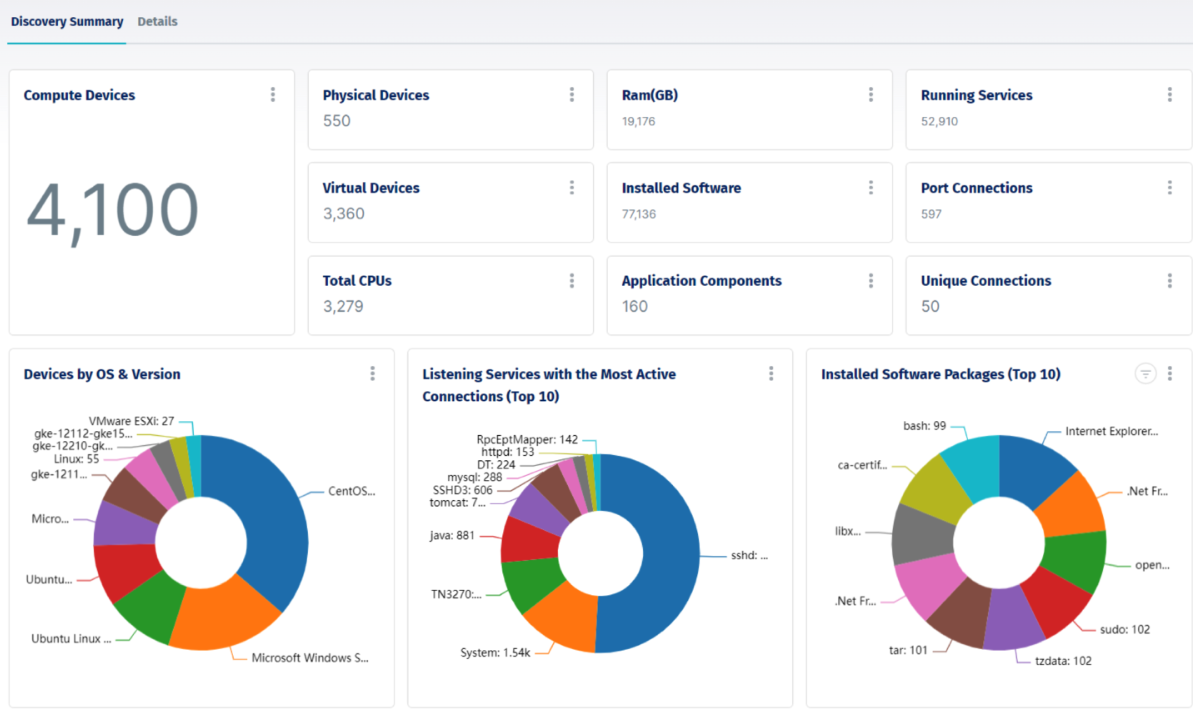Open the Ram(GB) card overflow menu
The image size is (1193, 720).
click(870, 94)
